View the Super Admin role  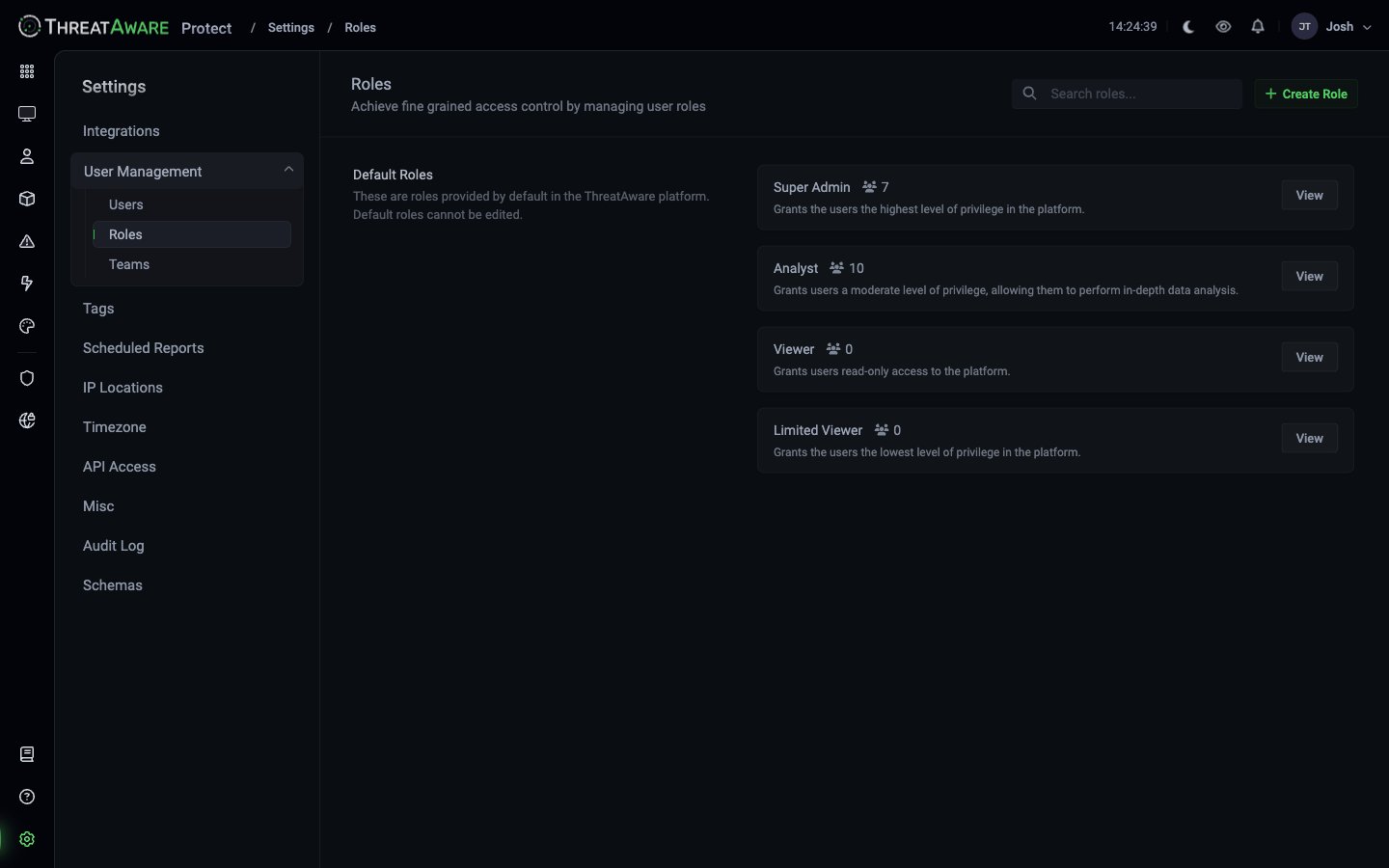(x=1309, y=195)
